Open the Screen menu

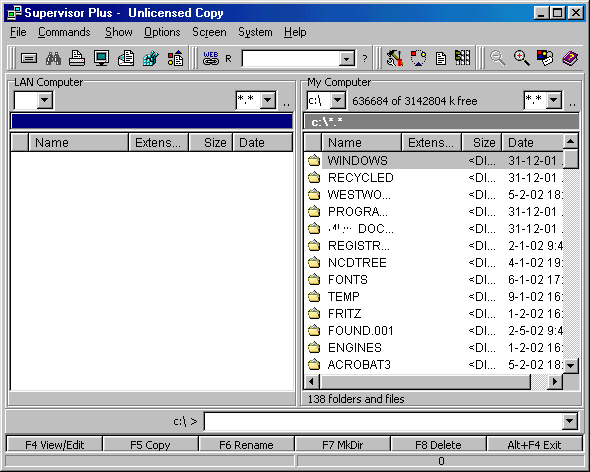pyautogui.click(x=209, y=32)
